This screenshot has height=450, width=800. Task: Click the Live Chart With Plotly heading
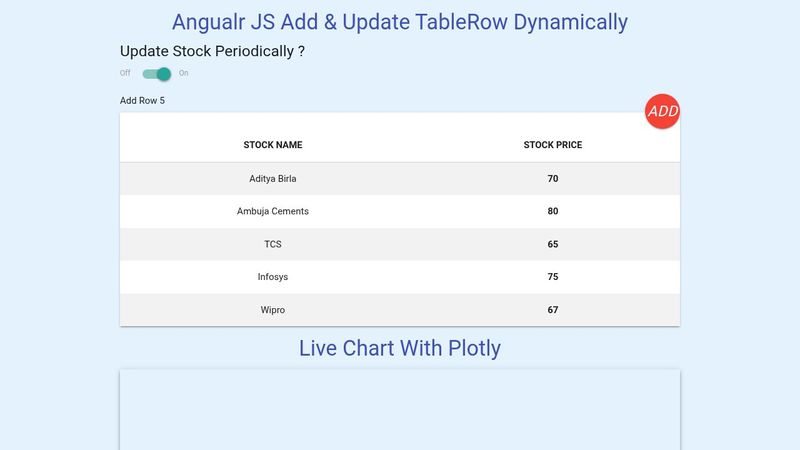(400, 348)
